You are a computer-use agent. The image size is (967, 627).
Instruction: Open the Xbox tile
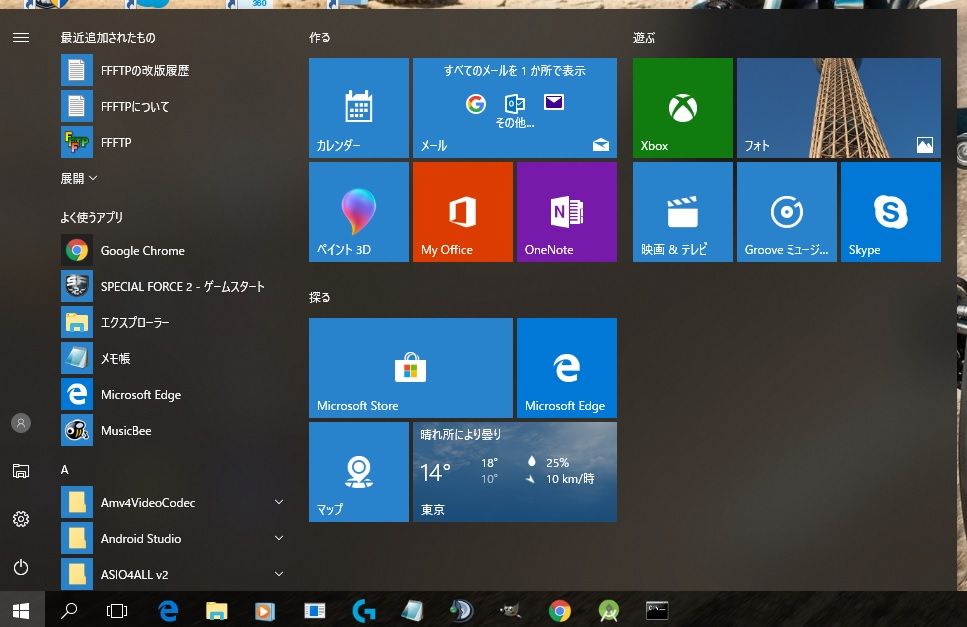click(x=683, y=108)
